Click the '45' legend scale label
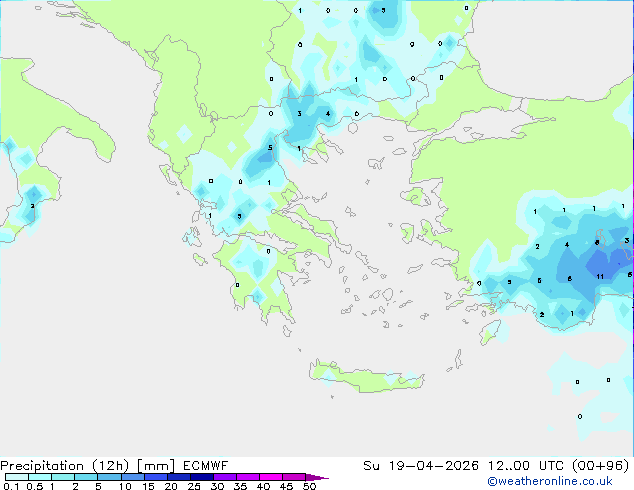Screen dimensions: 634x490 (287, 486)
